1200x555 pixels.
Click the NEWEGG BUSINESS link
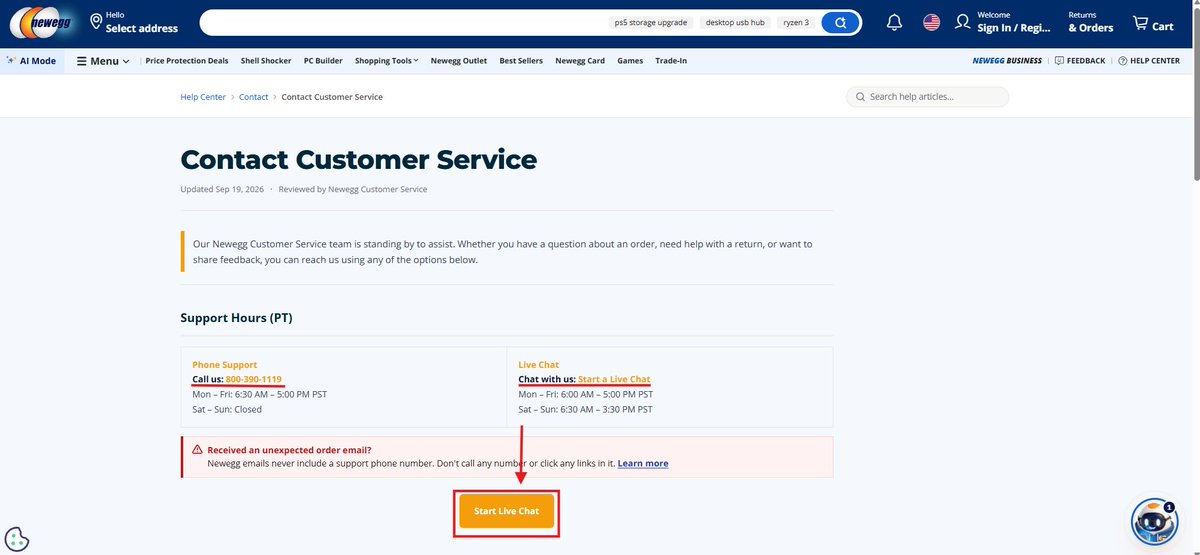pyautogui.click(x=1007, y=61)
